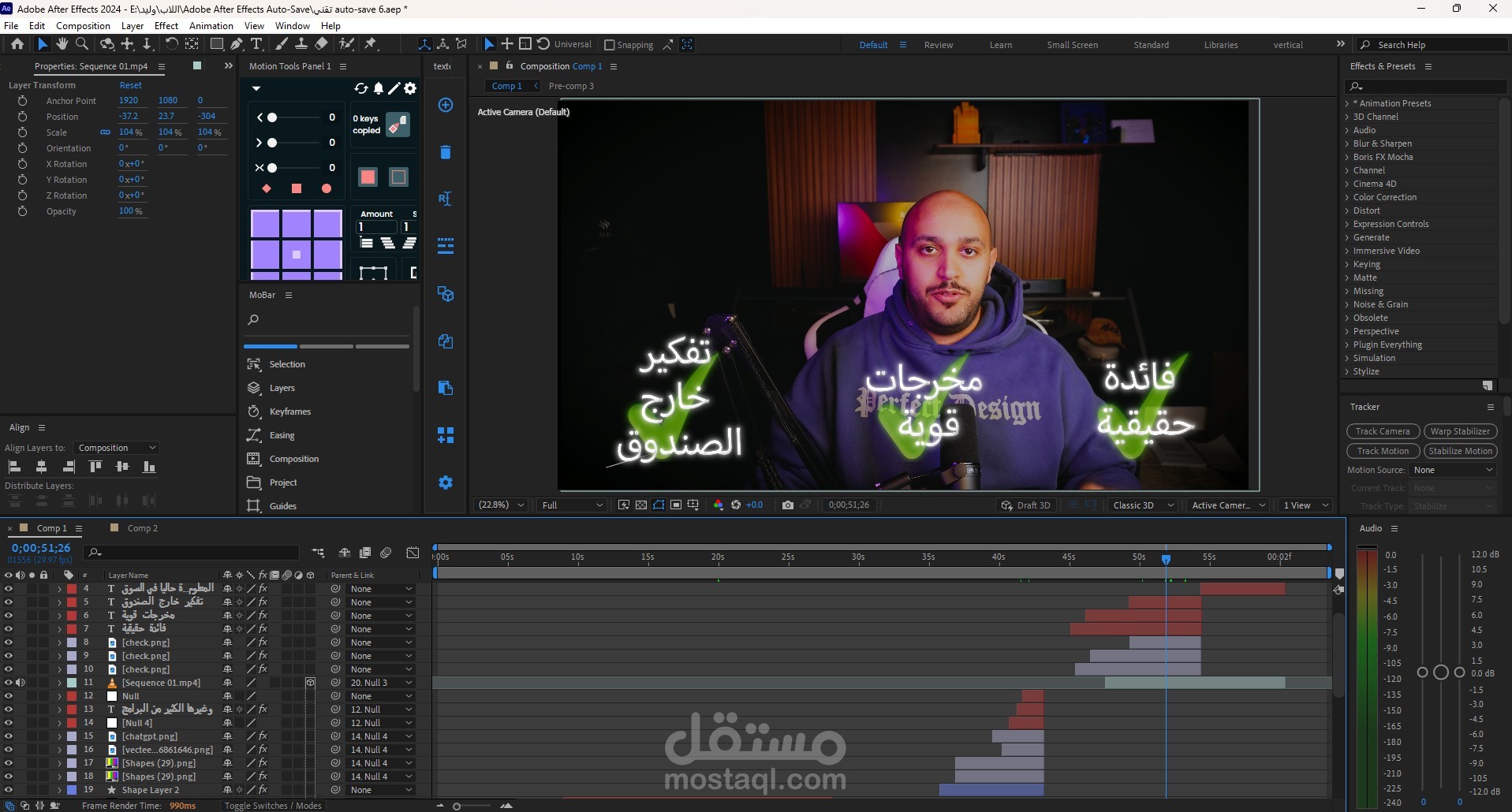1512x812 pixels.
Task: Select the Horizontal Type tool
Action: coord(256,44)
